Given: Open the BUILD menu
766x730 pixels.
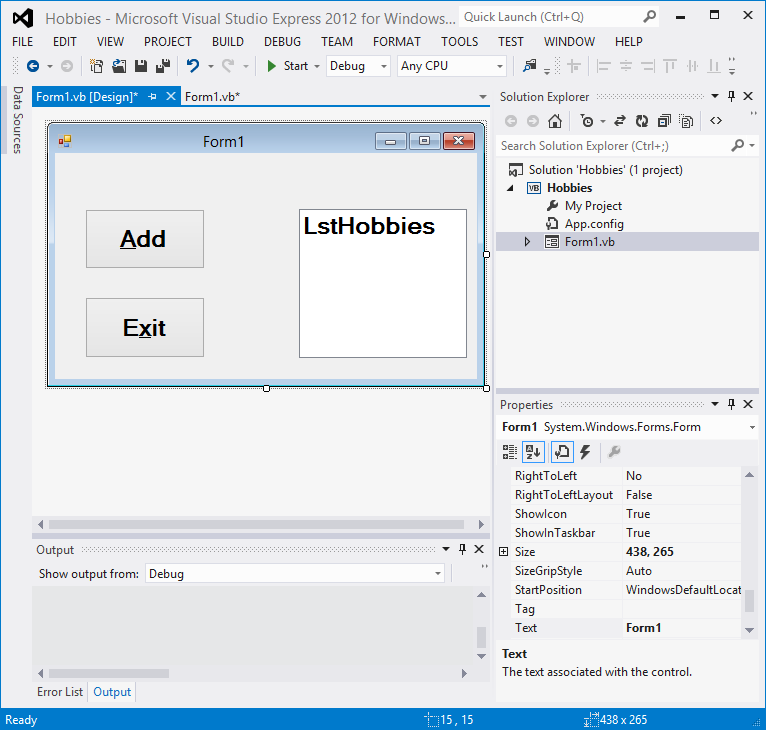Looking at the screenshot, I should (x=228, y=42).
